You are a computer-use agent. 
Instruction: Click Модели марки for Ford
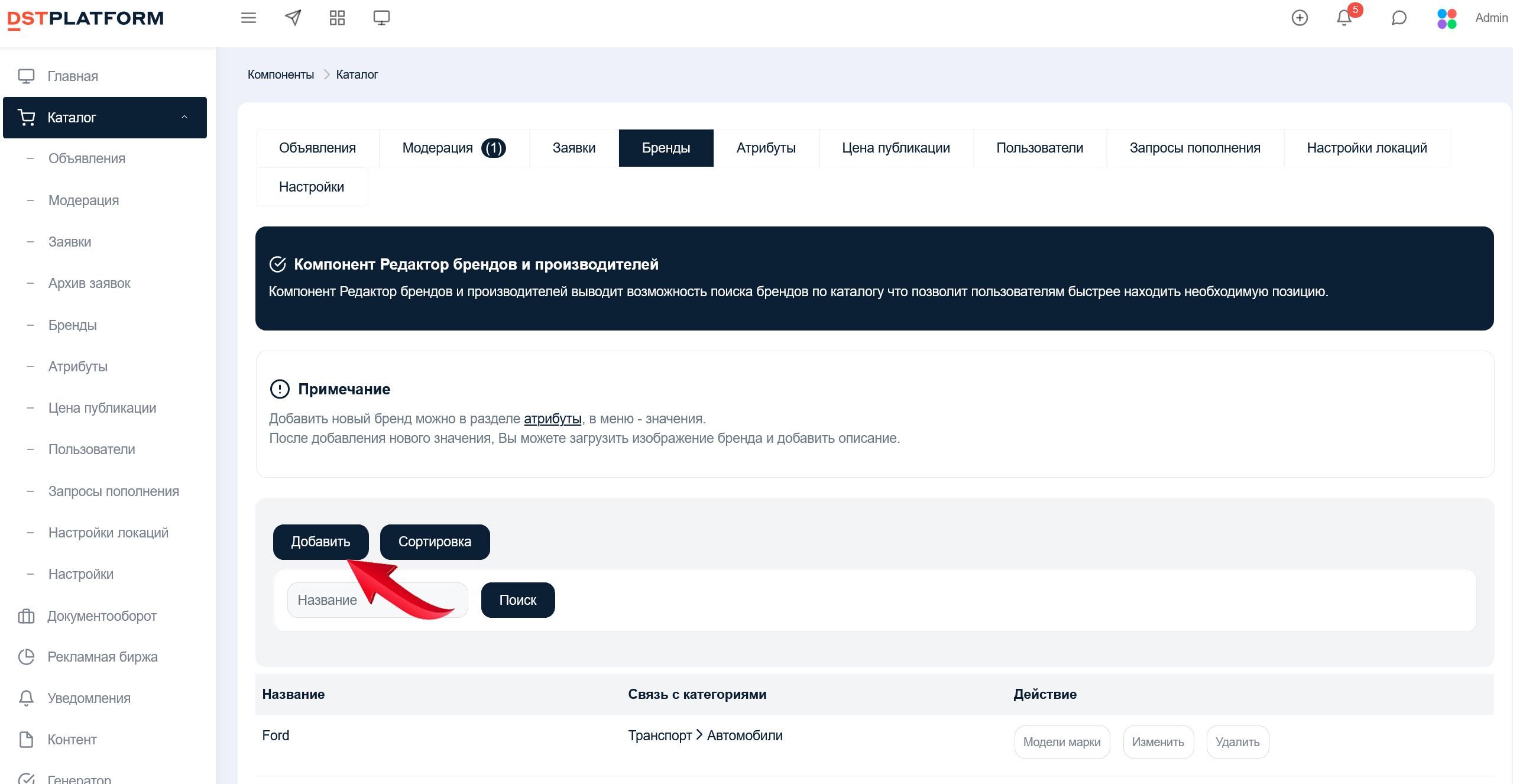coord(1061,742)
